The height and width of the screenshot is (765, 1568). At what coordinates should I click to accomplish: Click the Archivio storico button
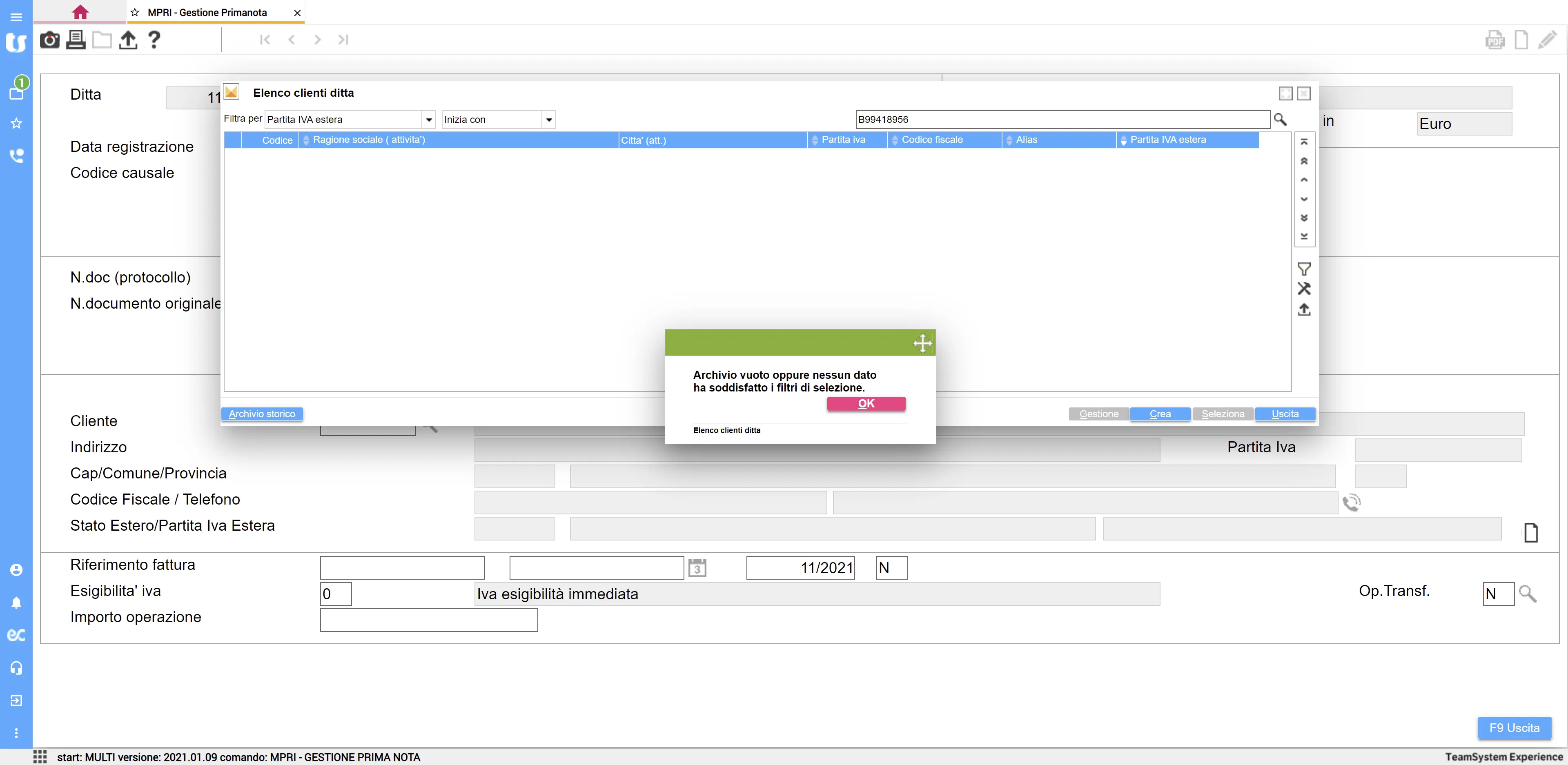pyautogui.click(x=262, y=414)
